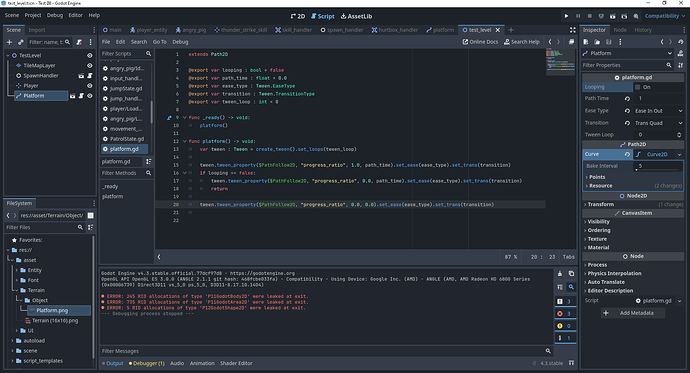Hide the TileMapLayer node visibility eye

tap(90, 66)
